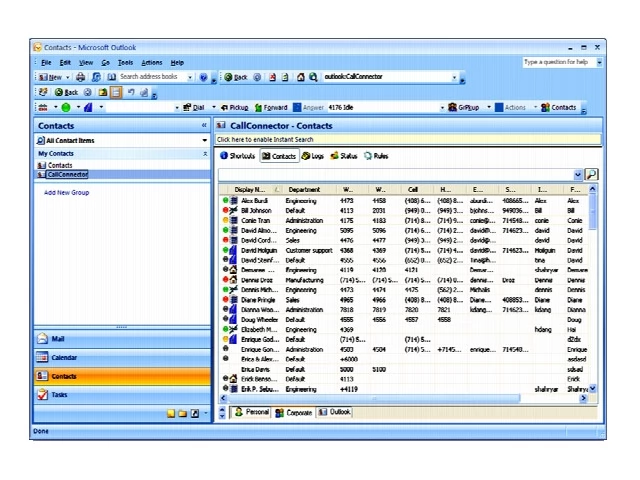640x480 pixels.
Task: Switch to the Corporate tab
Action: tap(293, 412)
